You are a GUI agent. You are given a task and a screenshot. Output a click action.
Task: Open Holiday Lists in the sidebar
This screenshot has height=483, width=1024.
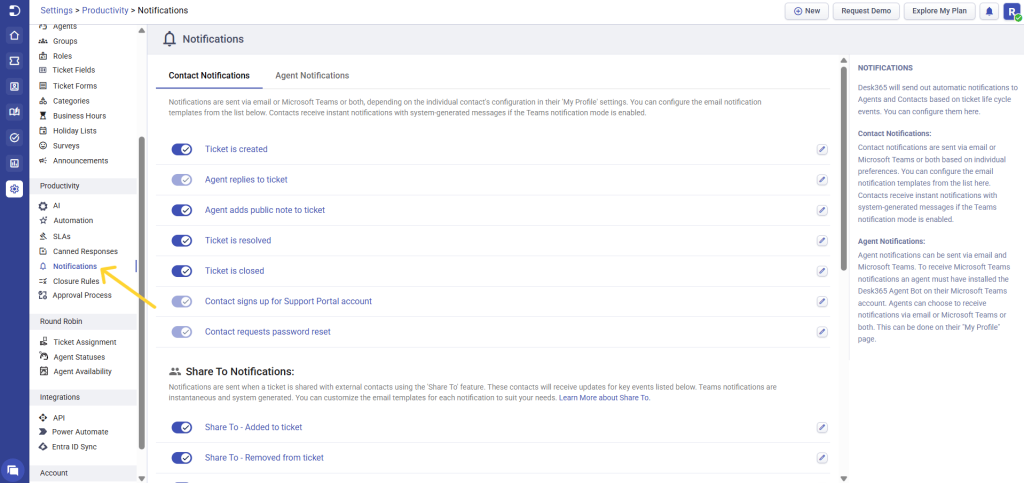(74, 131)
